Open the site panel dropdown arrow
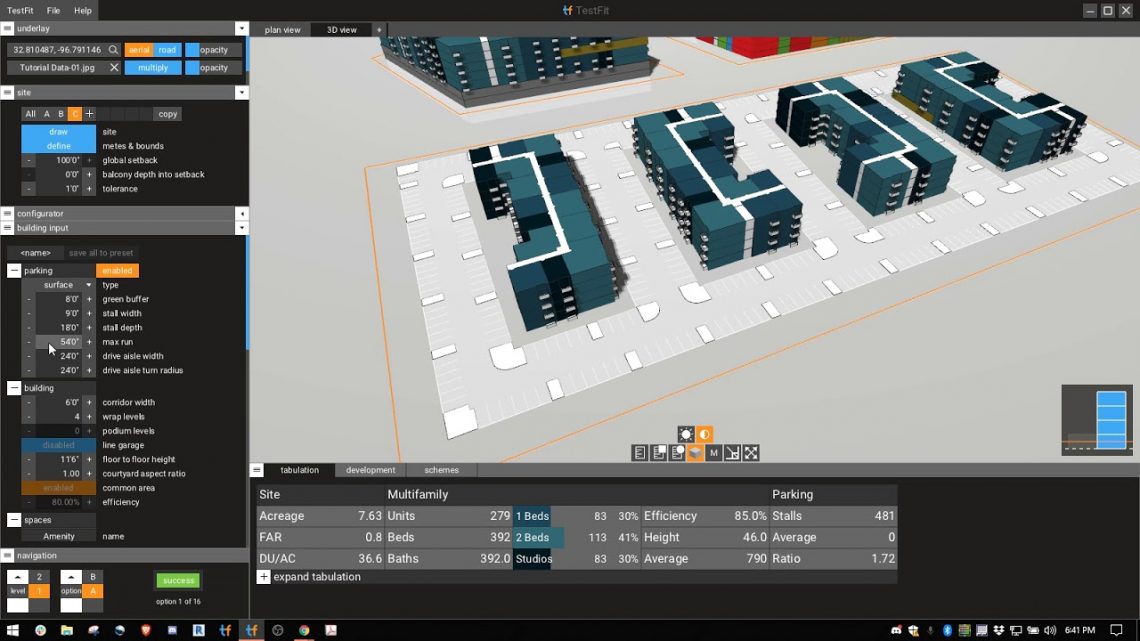 click(243, 92)
